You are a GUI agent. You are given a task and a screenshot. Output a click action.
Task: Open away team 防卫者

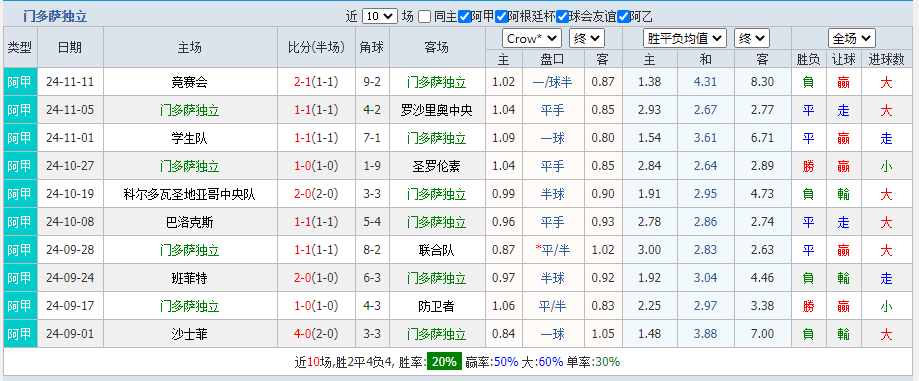tap(437, 306)
